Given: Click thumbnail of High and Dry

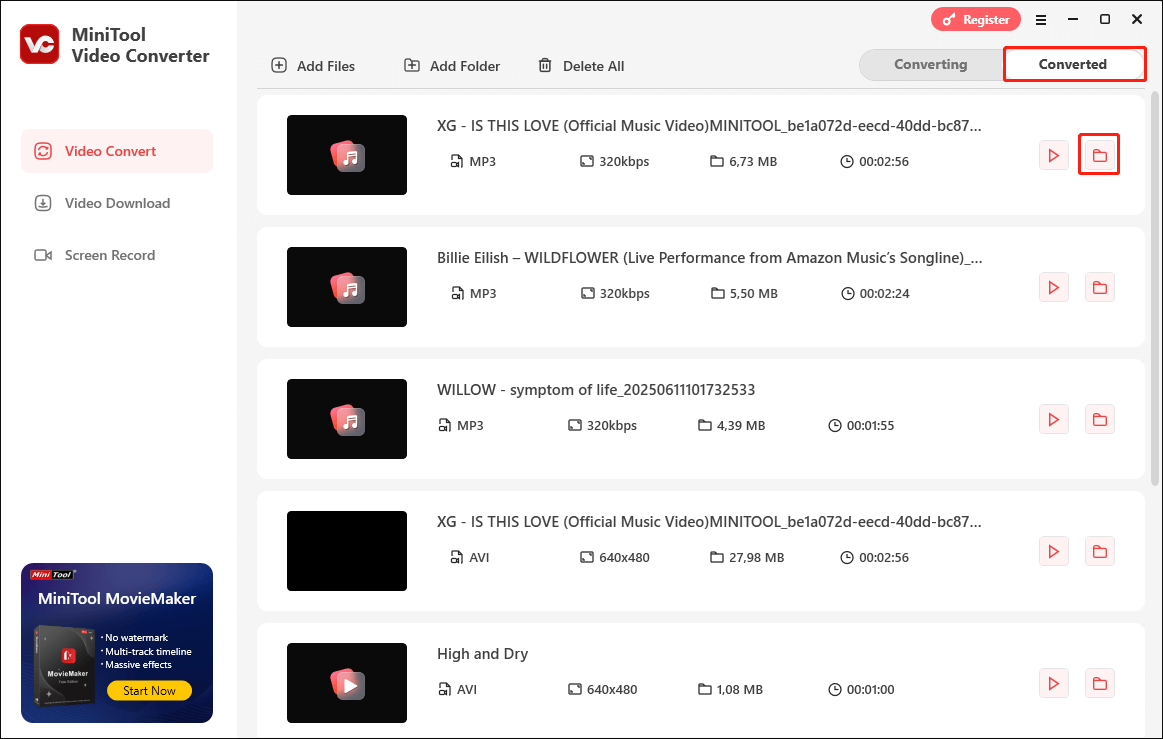Looking at the screenshot, I should click(x=347, y=683).
